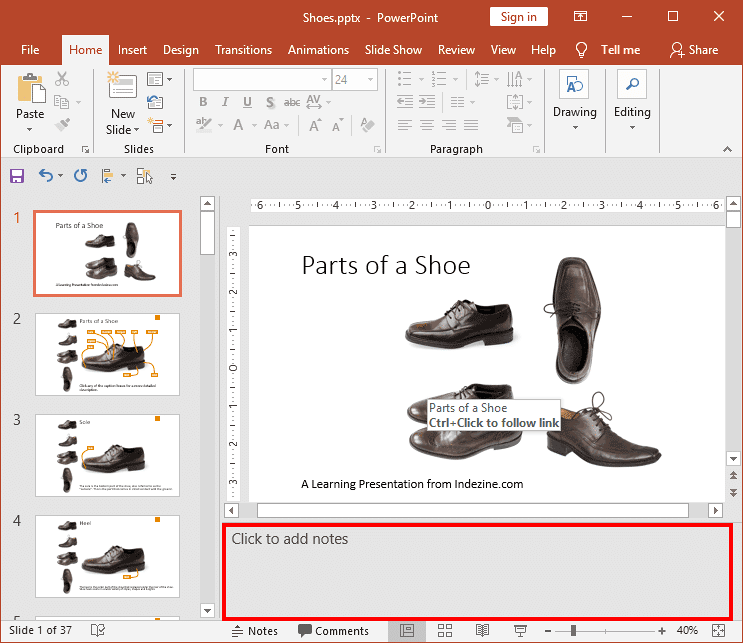Click the Redo icon in Quick Access Toolbar
Image resolution: width=743 pixels, height=643 pixels.
[81, 176]
